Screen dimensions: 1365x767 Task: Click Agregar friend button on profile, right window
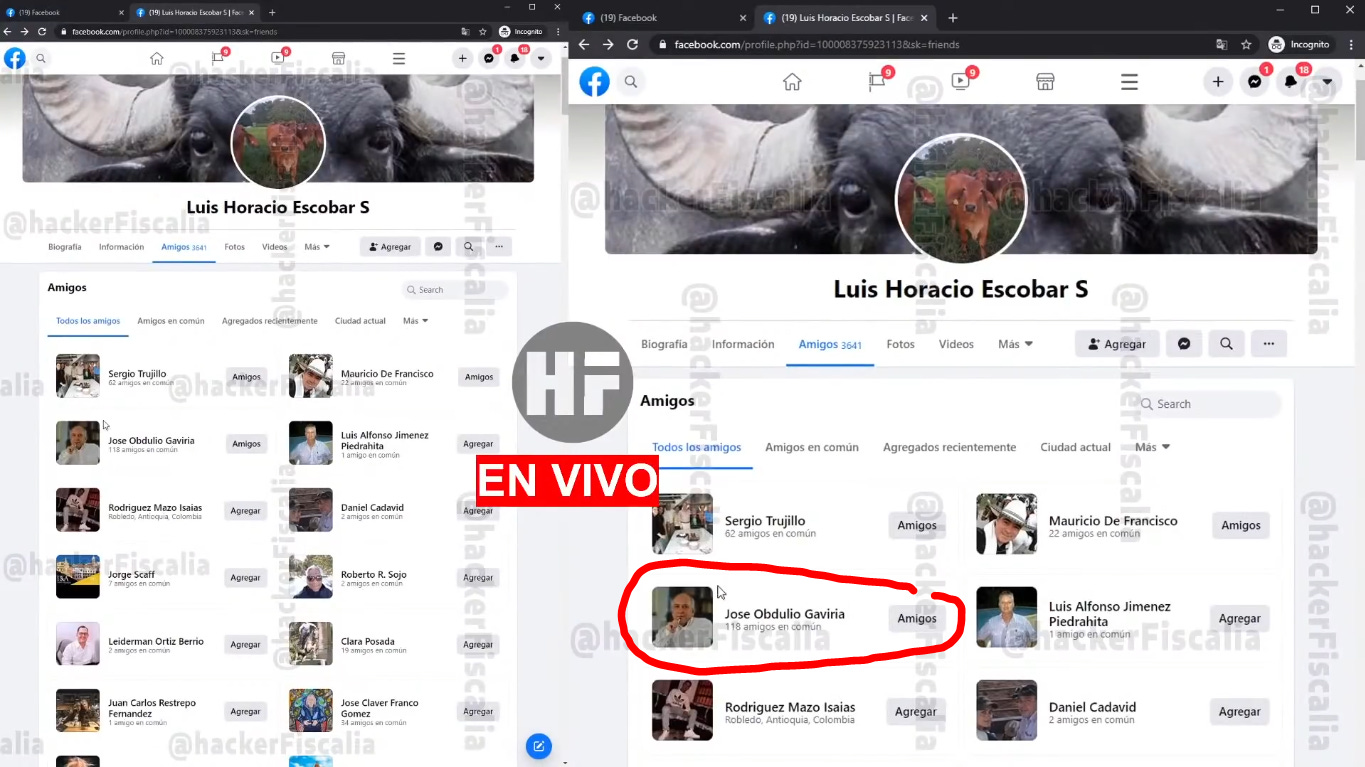point(1116,344)
